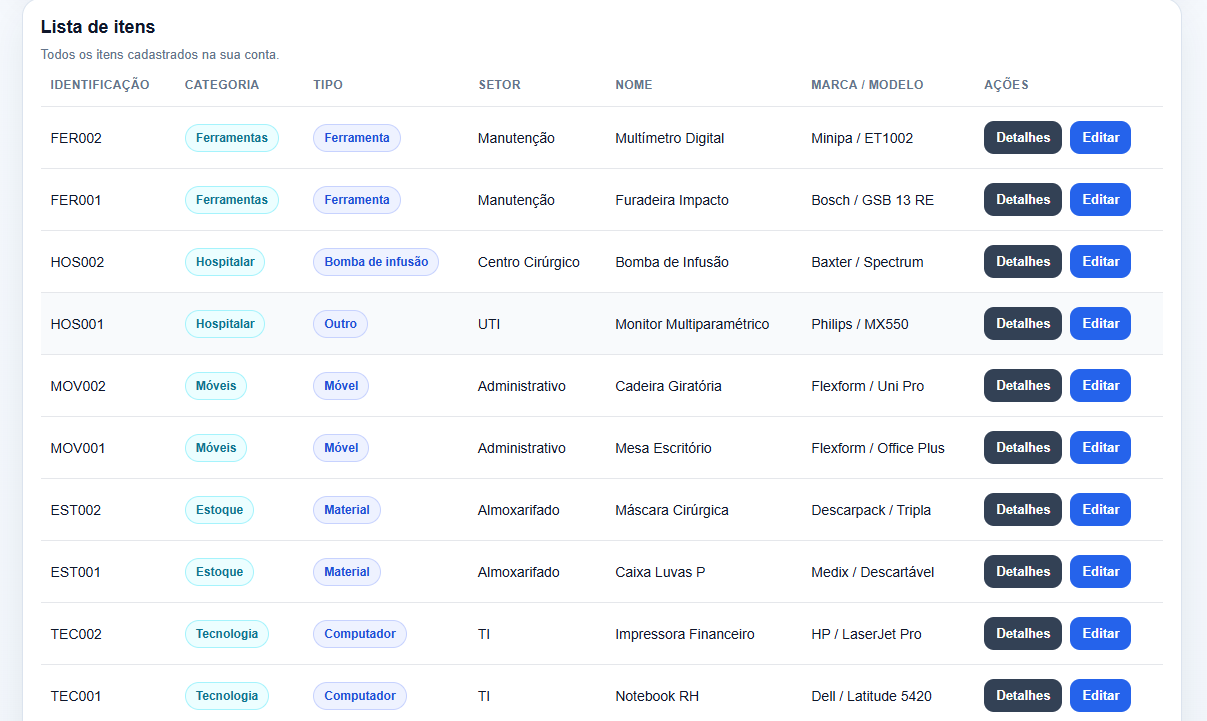
Task: Click Editar on the MOV001 row
Action: coord(1100,448)
